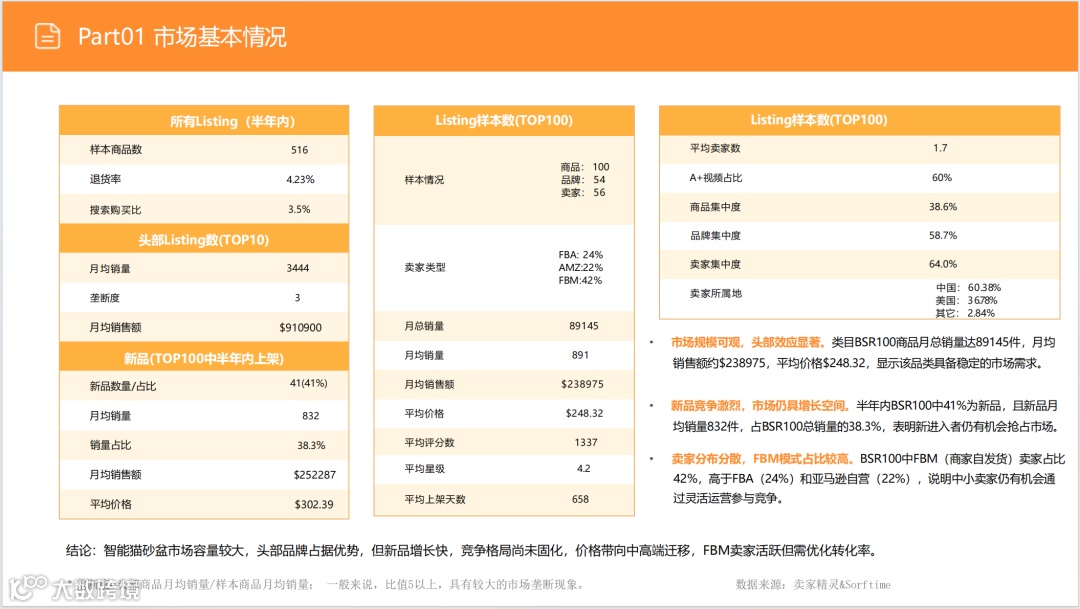This screenshot has height=609, width=1080.
Task: Click the 垄断度 row label
Action: click(x=105, y=298)
